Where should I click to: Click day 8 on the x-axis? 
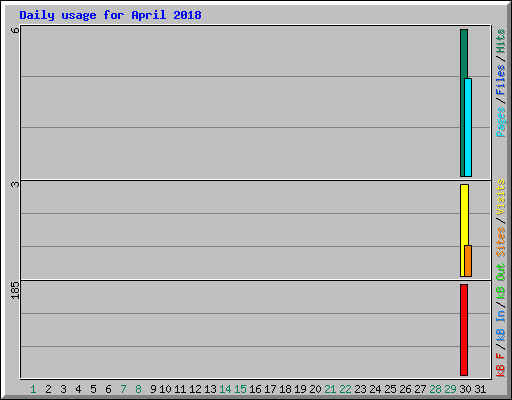[138, 389]
